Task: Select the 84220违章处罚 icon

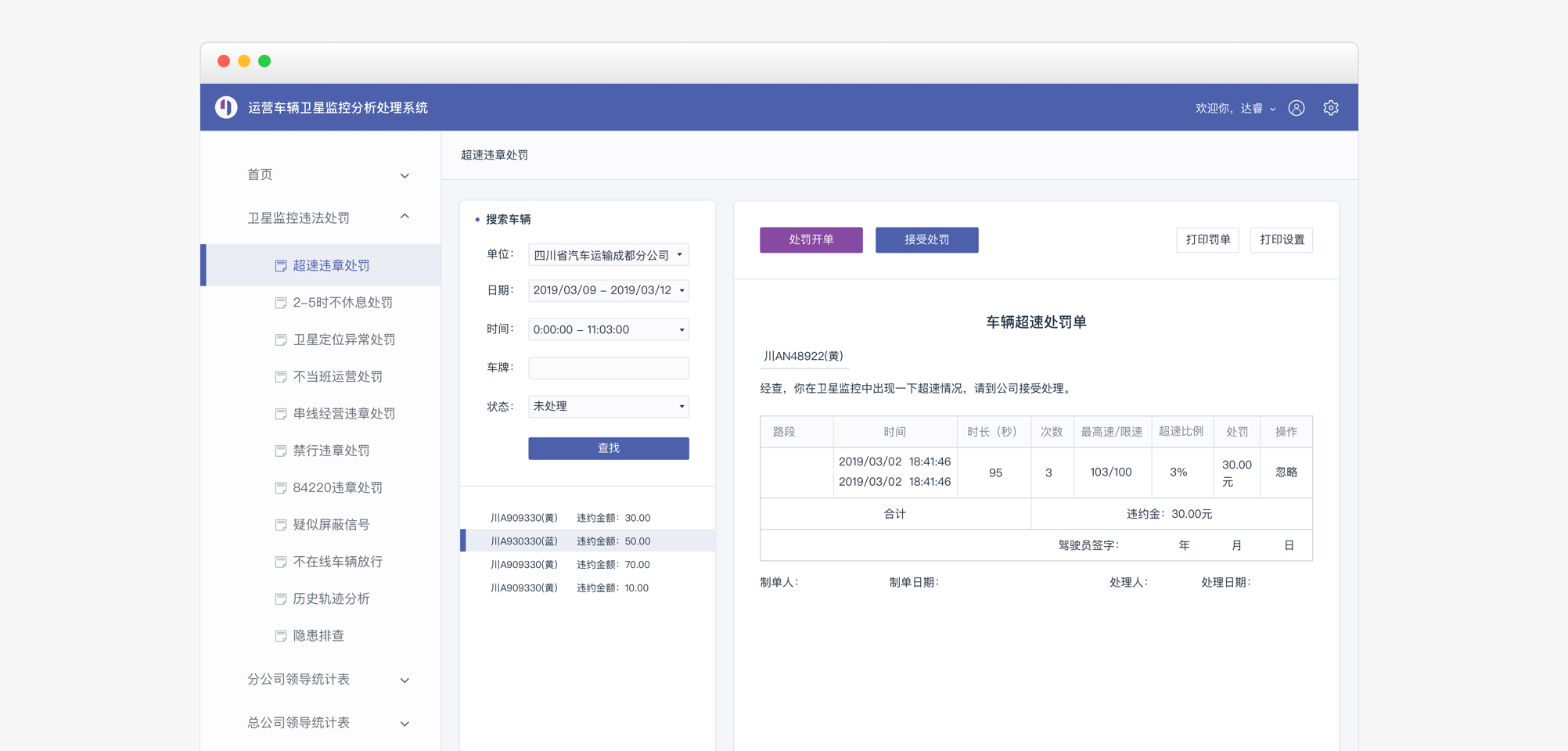Action: point(281,487)
